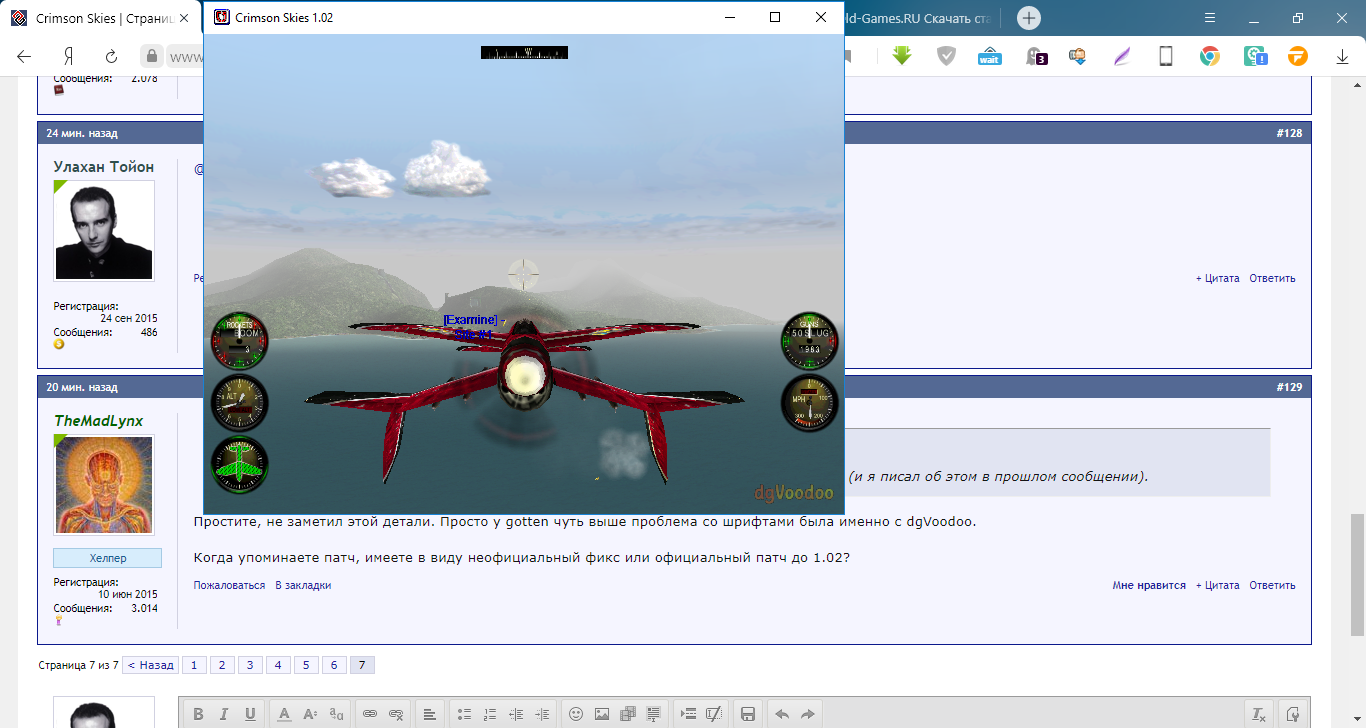Click the gray shield extension icon

pyautogui.click(x=946, y=56)
